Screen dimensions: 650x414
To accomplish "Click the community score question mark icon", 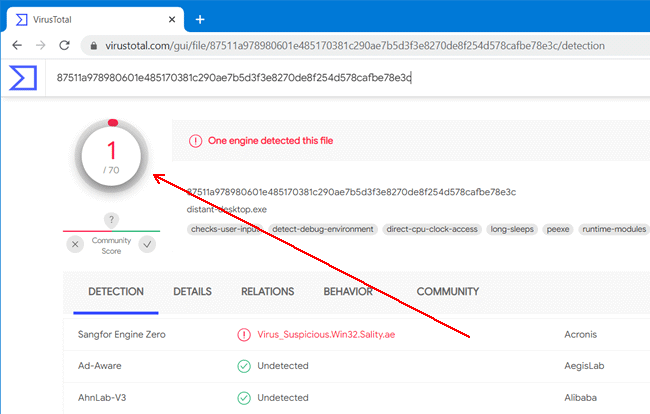I will click(x=112, y=220).
